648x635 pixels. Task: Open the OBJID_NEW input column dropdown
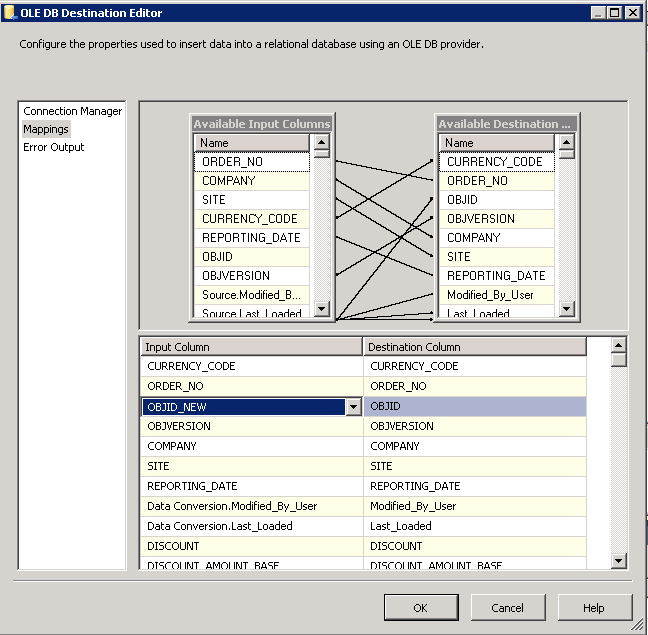click(x=352, y=407)
